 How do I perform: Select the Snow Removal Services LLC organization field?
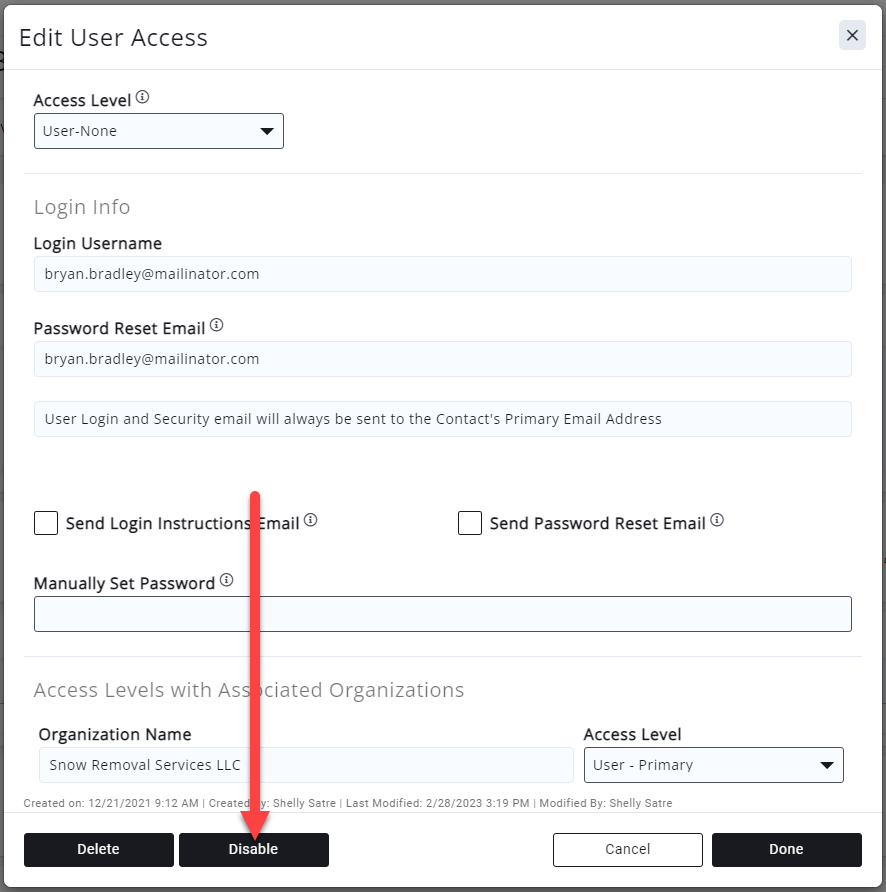[x=306, y=765]
